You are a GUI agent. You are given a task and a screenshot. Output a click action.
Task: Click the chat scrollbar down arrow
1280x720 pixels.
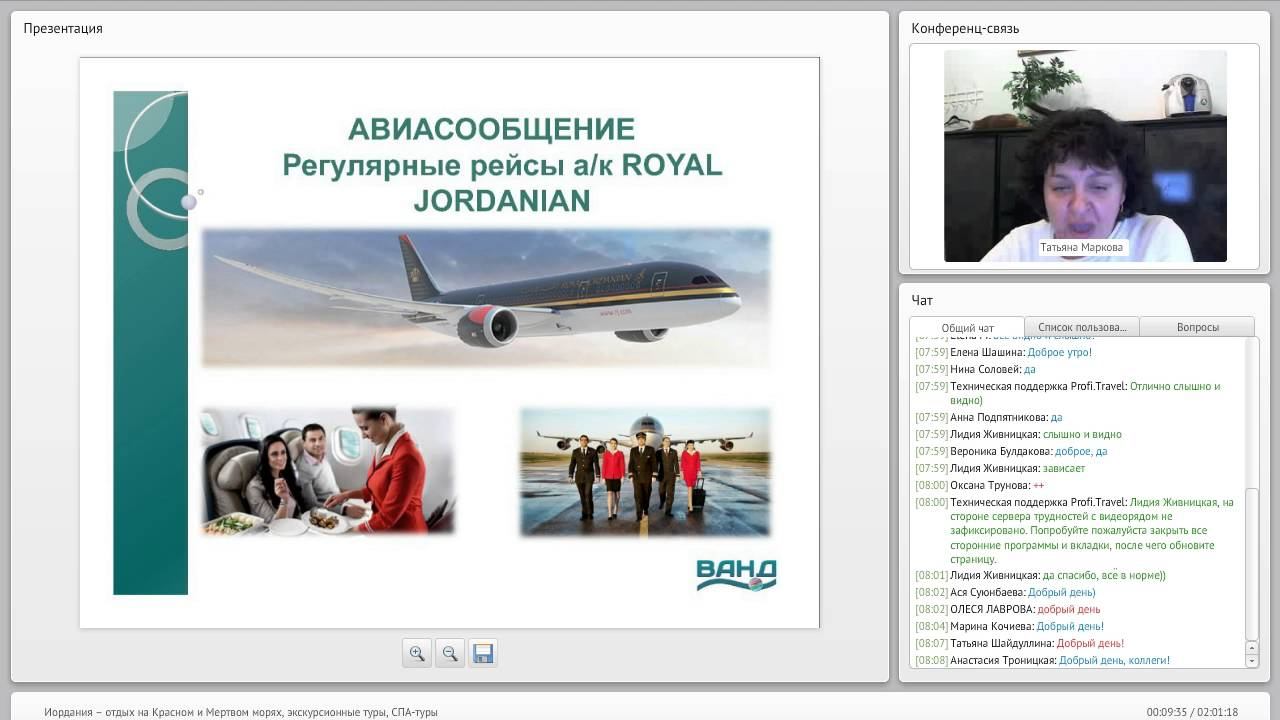1251,661
